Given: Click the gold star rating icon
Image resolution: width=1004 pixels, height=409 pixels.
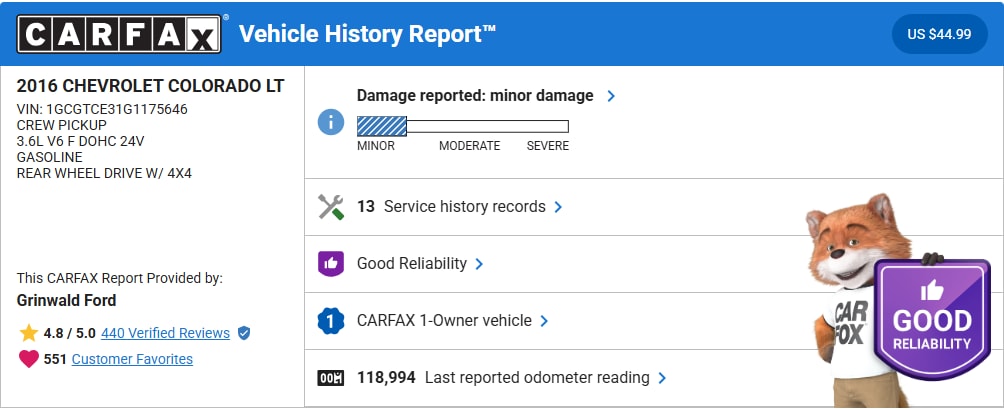Looking at the screenshot, I should pyautogui.click(x=28, y=333).
